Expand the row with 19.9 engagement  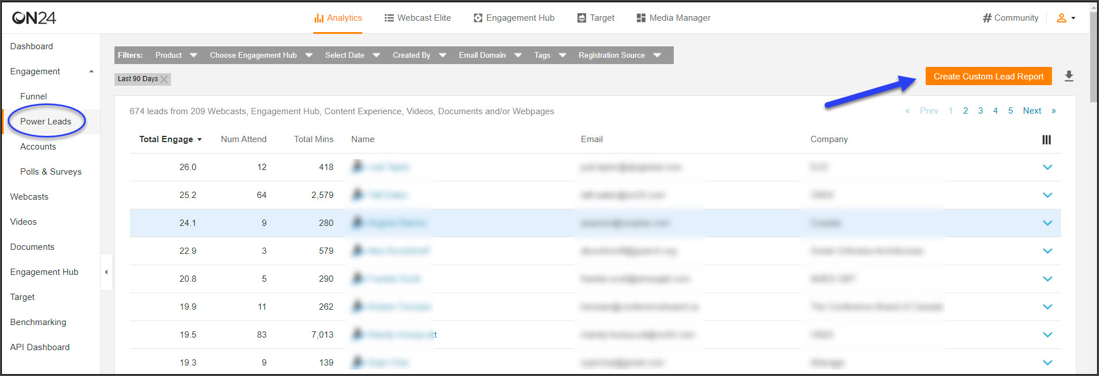coord(1048,307)
